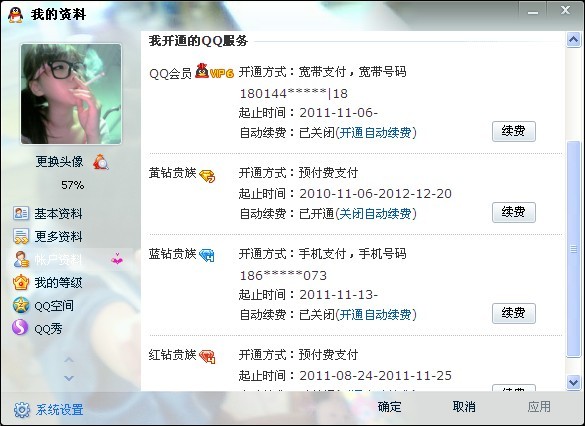This screenshot has width=585, height=426.
Task: Click the yellow diamond badge icon
Action: tap(207, 175)
